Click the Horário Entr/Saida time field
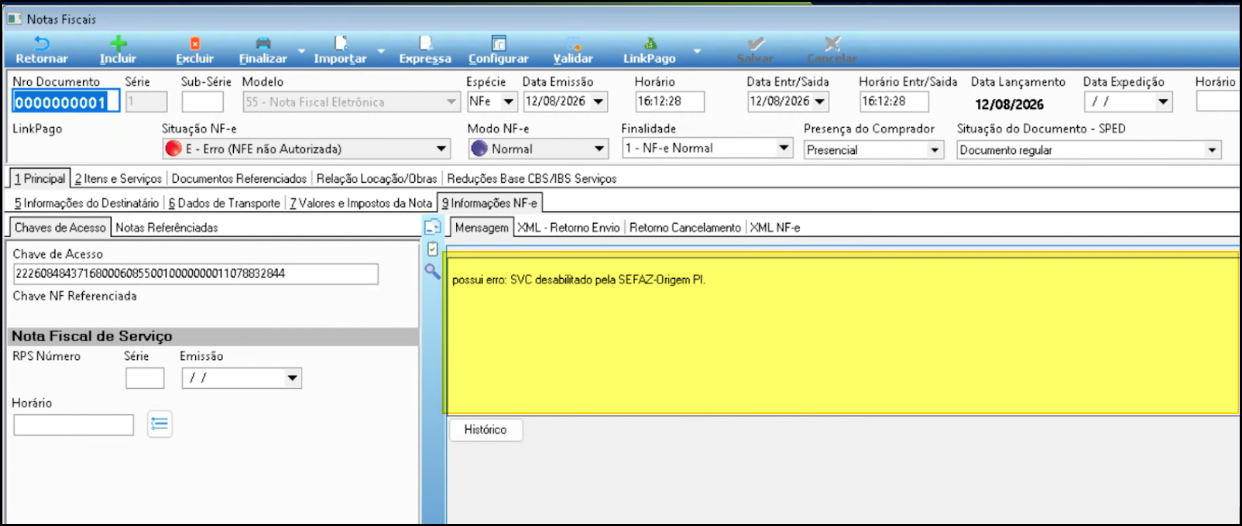This screenshot has height=526, width=1242. click(x=894, y=101)
